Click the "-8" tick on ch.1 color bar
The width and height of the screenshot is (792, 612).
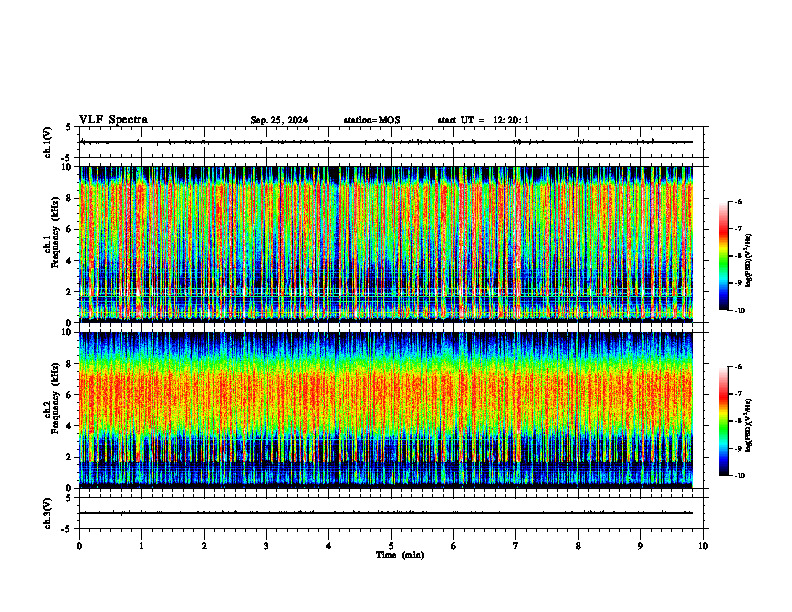pyautogui.click(x=738, y=256)
